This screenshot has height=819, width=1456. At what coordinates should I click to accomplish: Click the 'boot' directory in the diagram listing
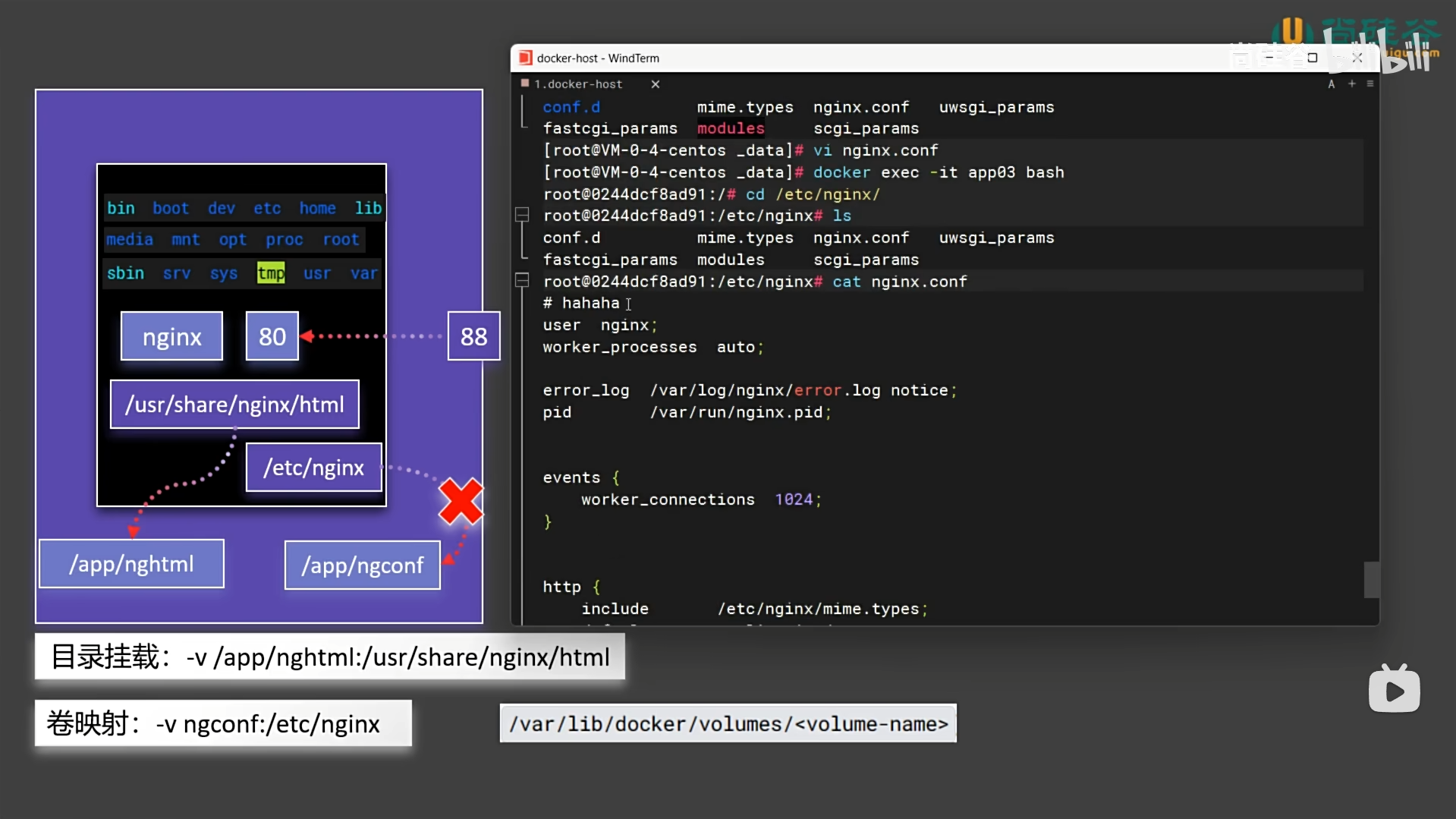[x=171, y=208]
